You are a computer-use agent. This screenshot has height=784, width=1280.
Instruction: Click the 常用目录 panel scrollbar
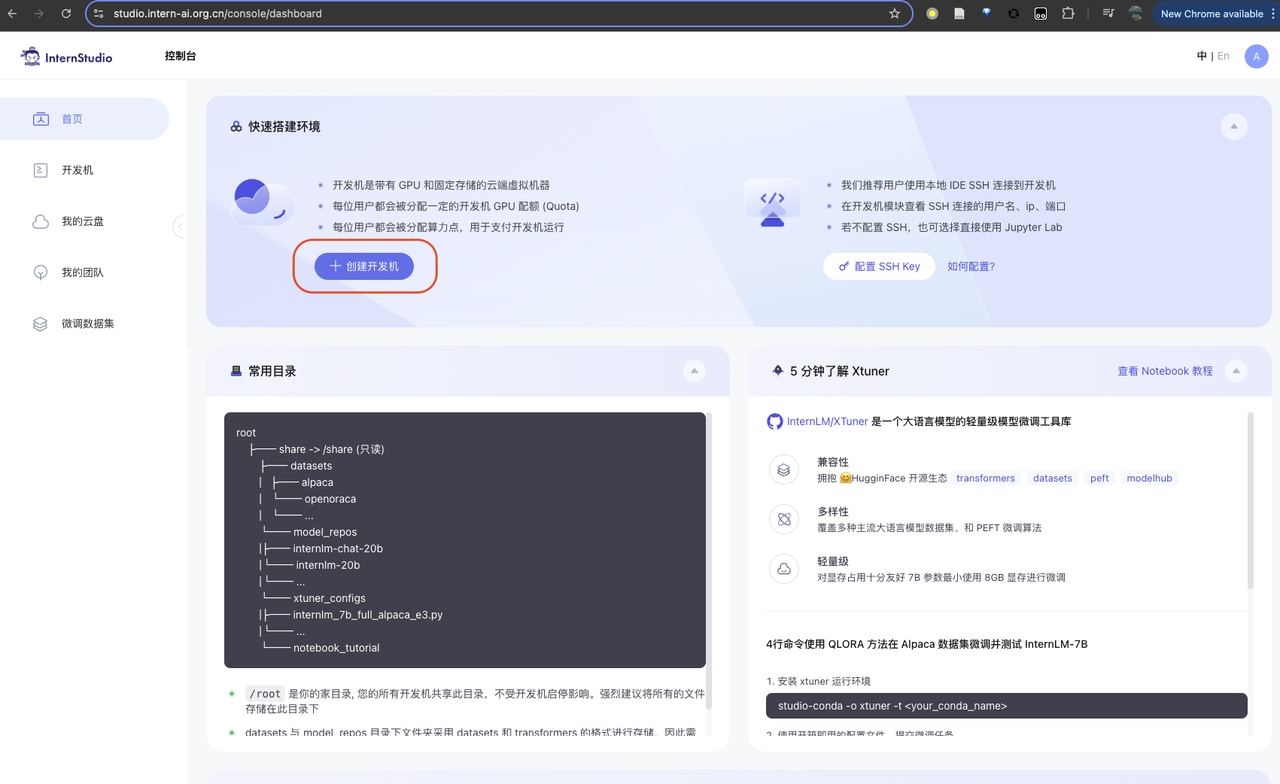click(709, 560)
